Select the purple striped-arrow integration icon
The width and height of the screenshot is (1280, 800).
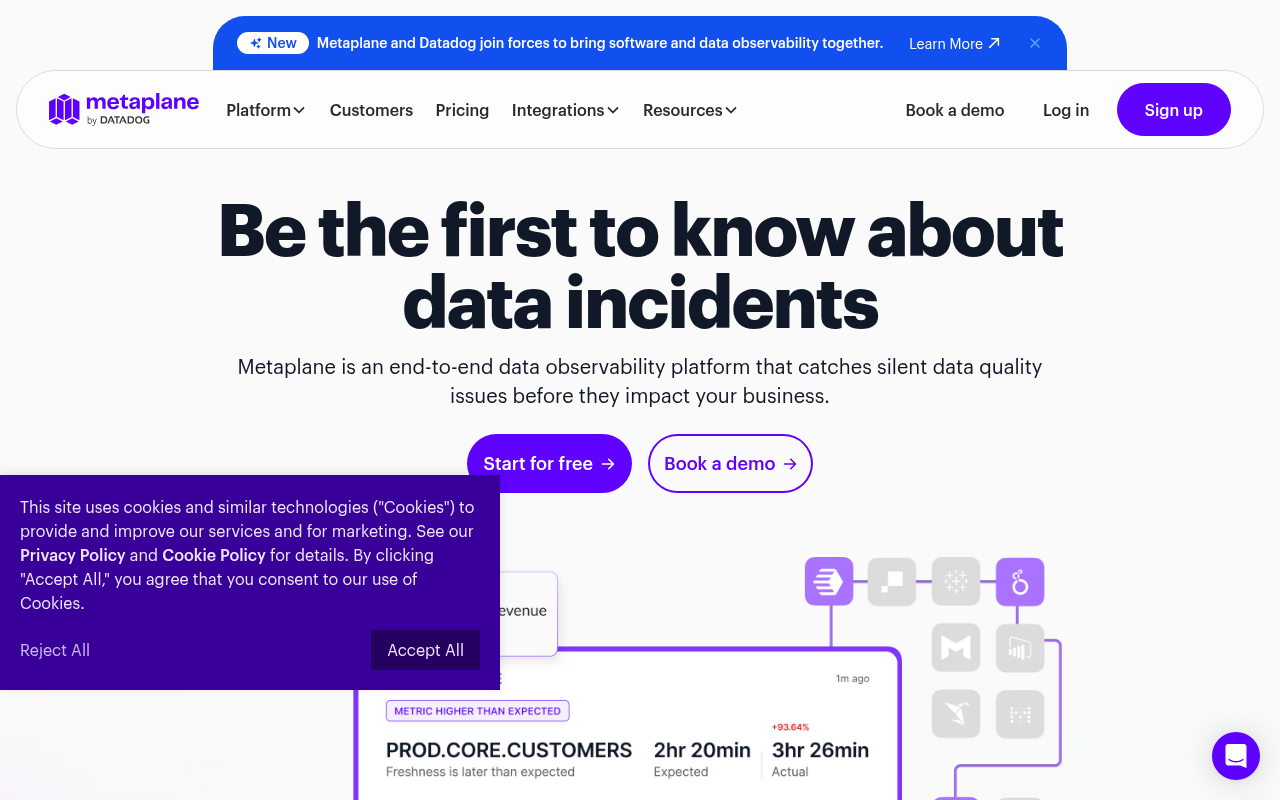pyautogui.click(x=829, y=581)
